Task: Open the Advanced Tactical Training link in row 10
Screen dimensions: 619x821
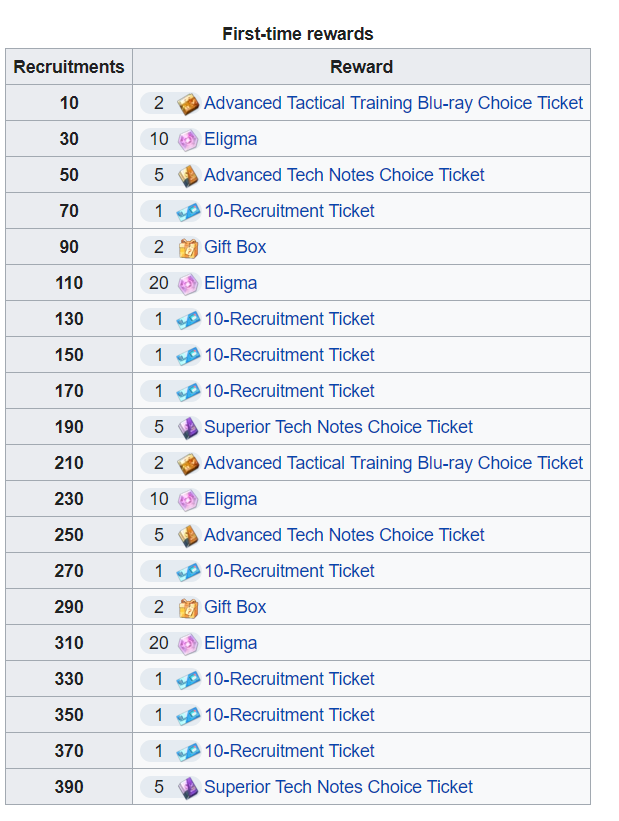Action: pos(393,103)
